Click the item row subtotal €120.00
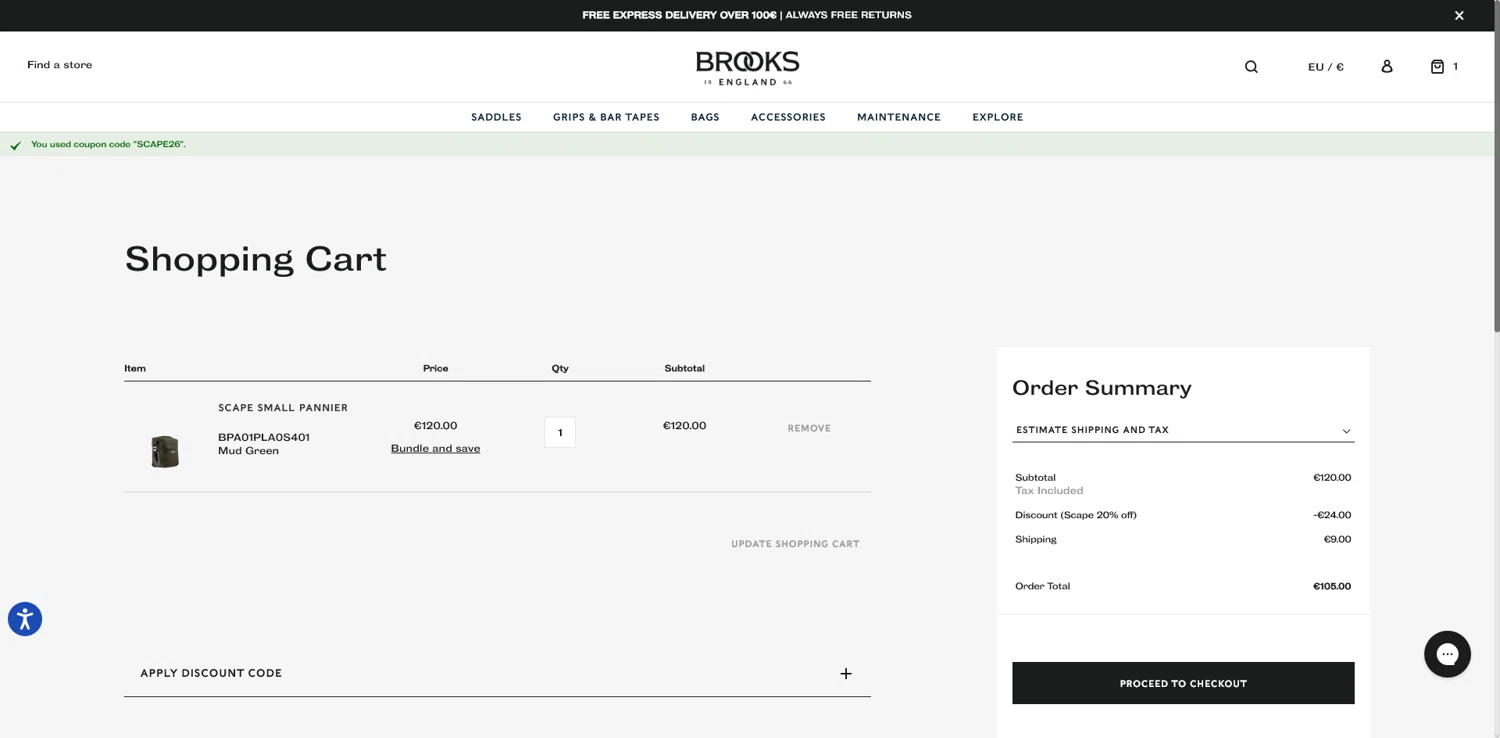1500x738 pixels. (x=684, y=426)
